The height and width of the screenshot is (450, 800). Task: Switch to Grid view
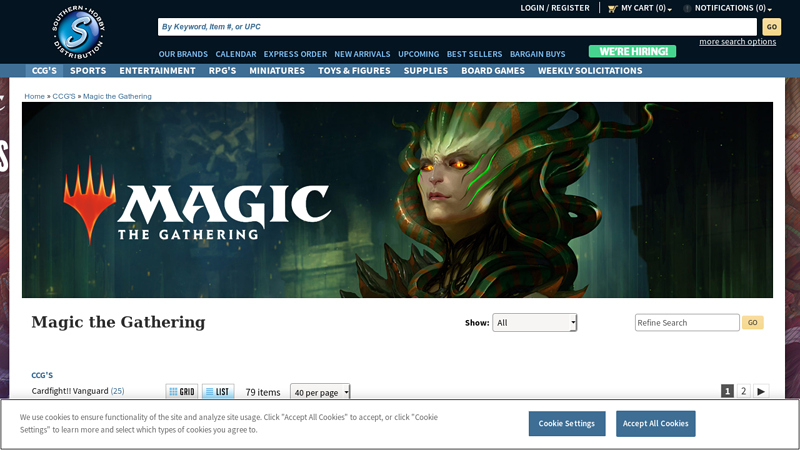182,391
